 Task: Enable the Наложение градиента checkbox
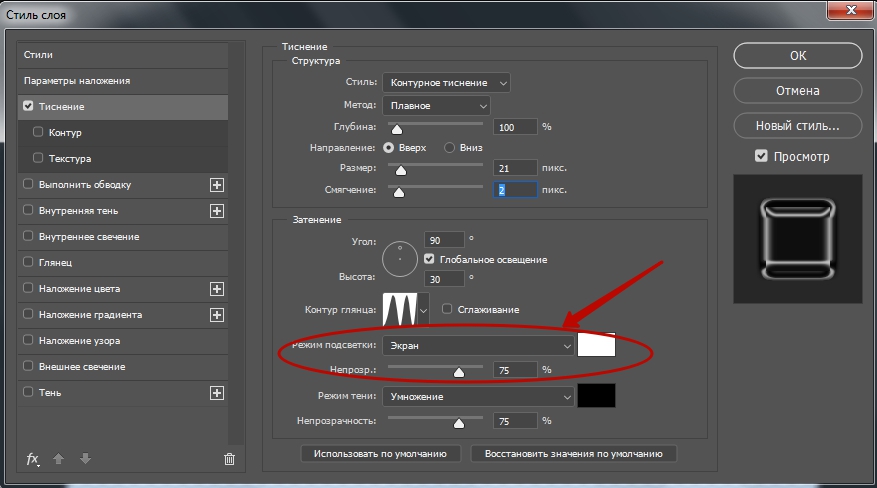(x=28, y=314)
